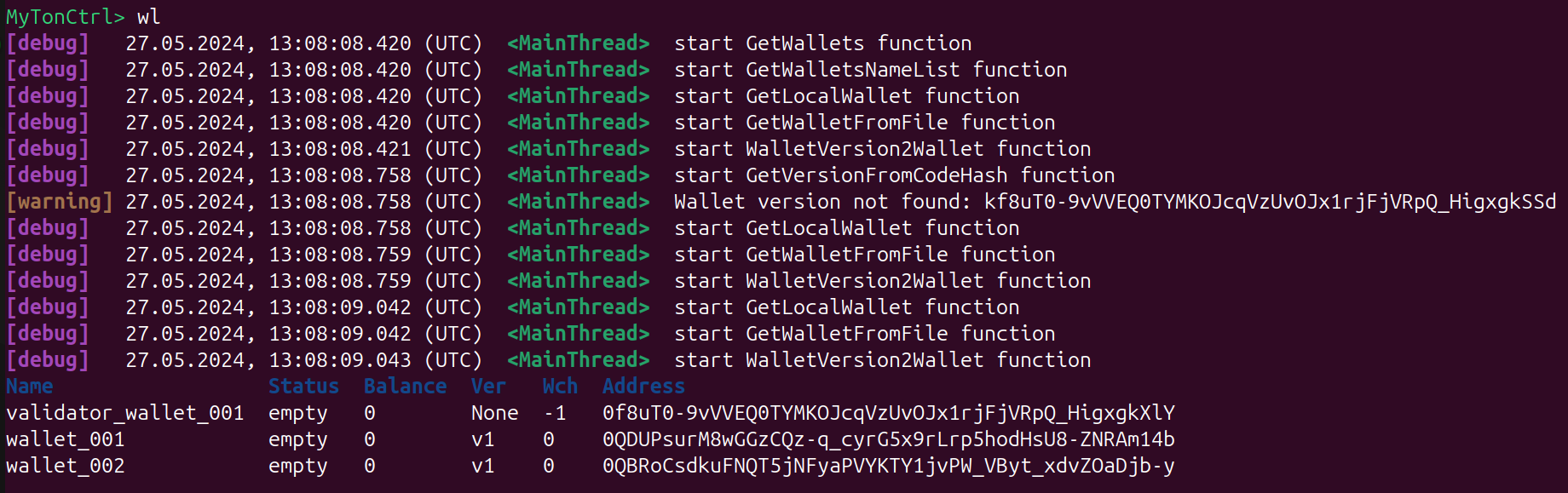Click the Balance column header

click(405, 387)
